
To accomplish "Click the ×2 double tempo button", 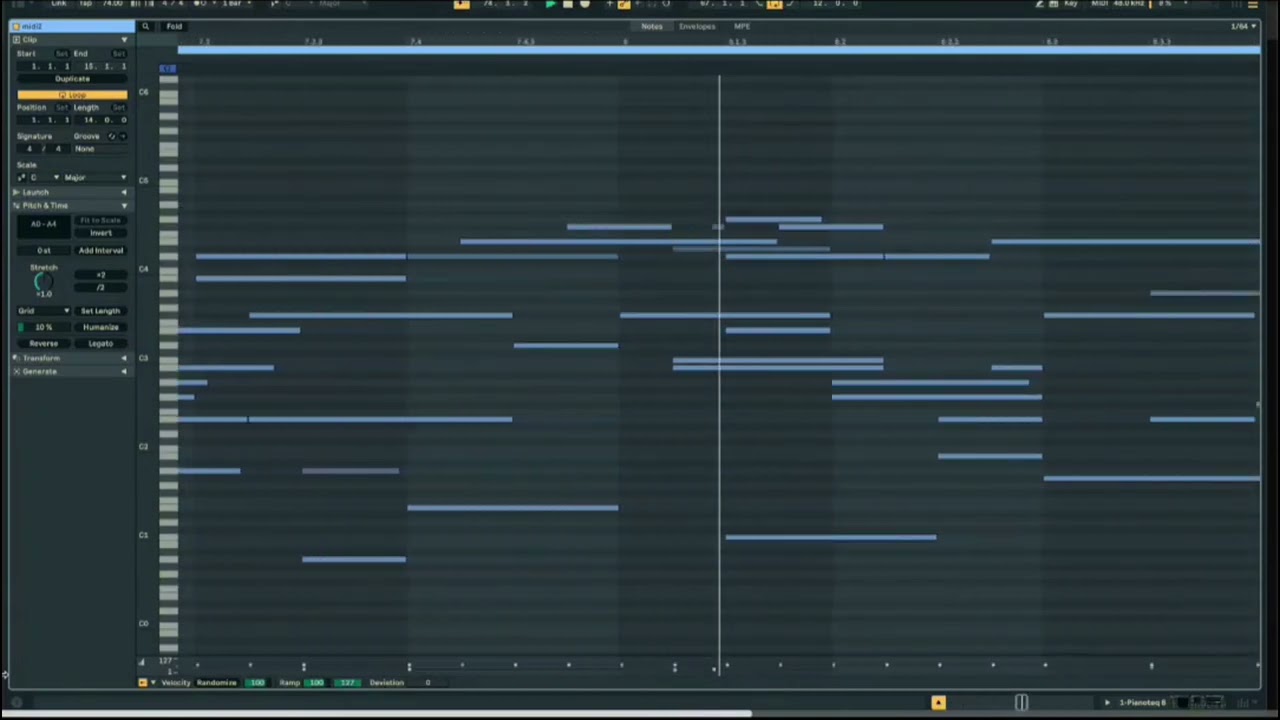I will tap(100, 275).
